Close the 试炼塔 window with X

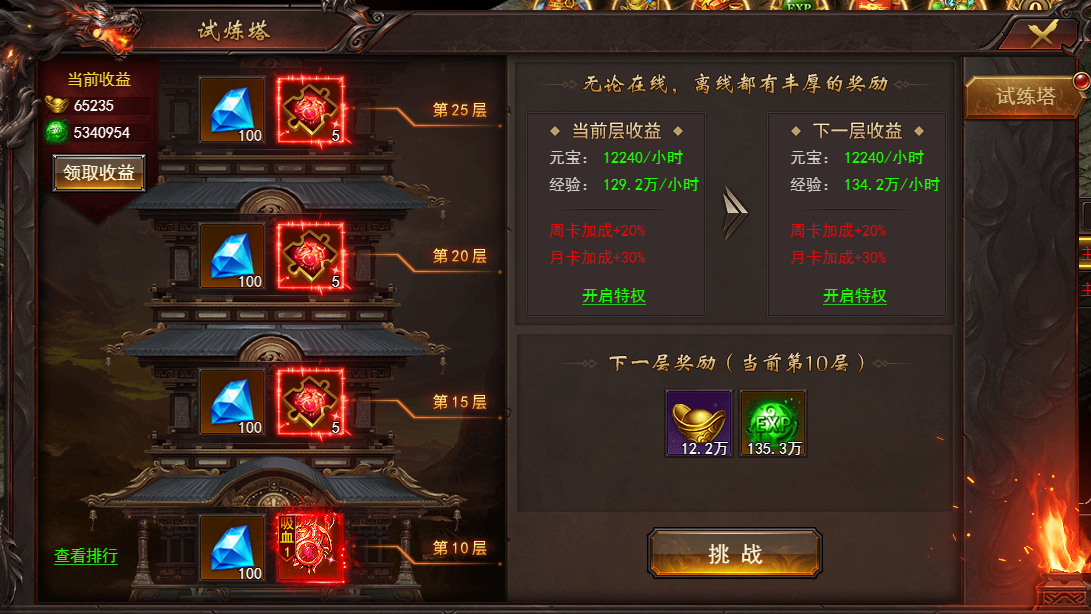(1042, 33)
